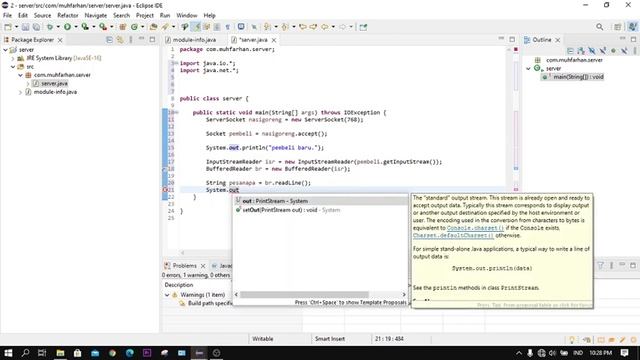The height and width of the screenshot is (360, 640).
Task: Click the External Tools run icon
Action: pyautogui.click(x=103, y=27)
